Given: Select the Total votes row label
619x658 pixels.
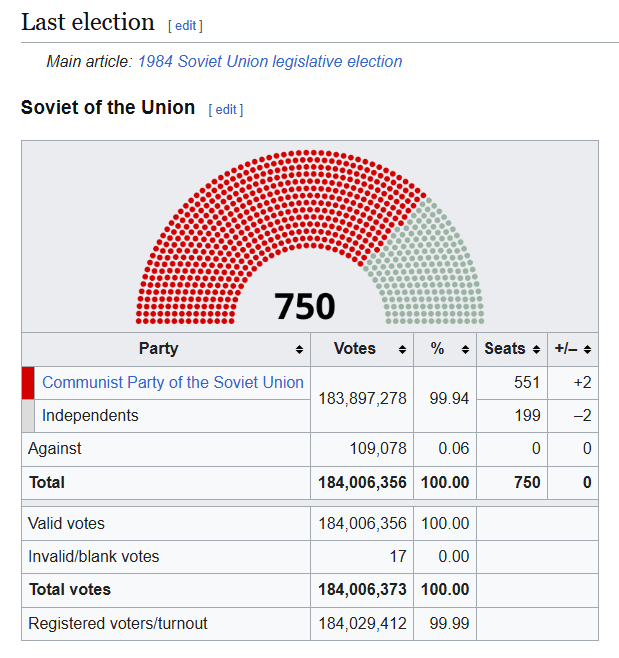Looking at the screenshot, I should click(x=70, y=590).
